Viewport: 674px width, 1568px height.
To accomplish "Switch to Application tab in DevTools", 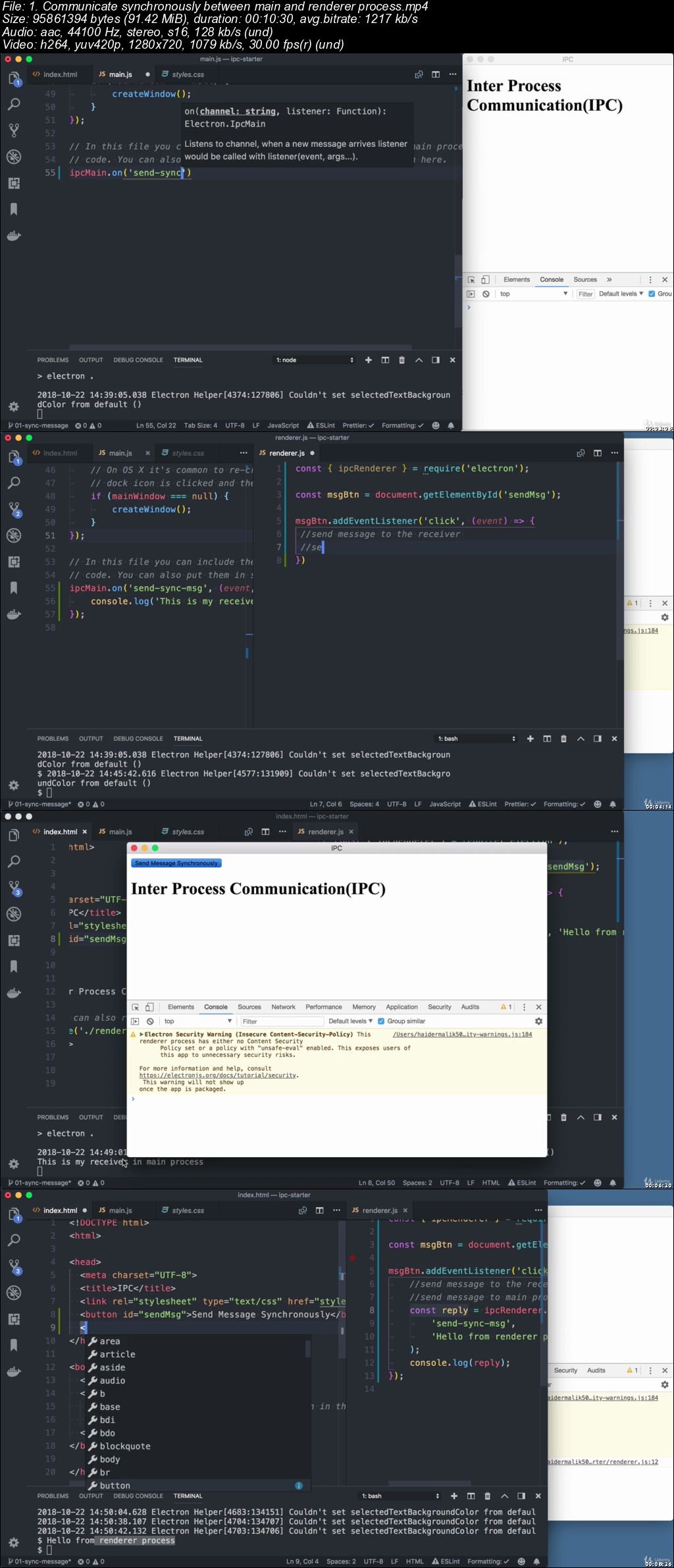I will tap(402, 1007).
